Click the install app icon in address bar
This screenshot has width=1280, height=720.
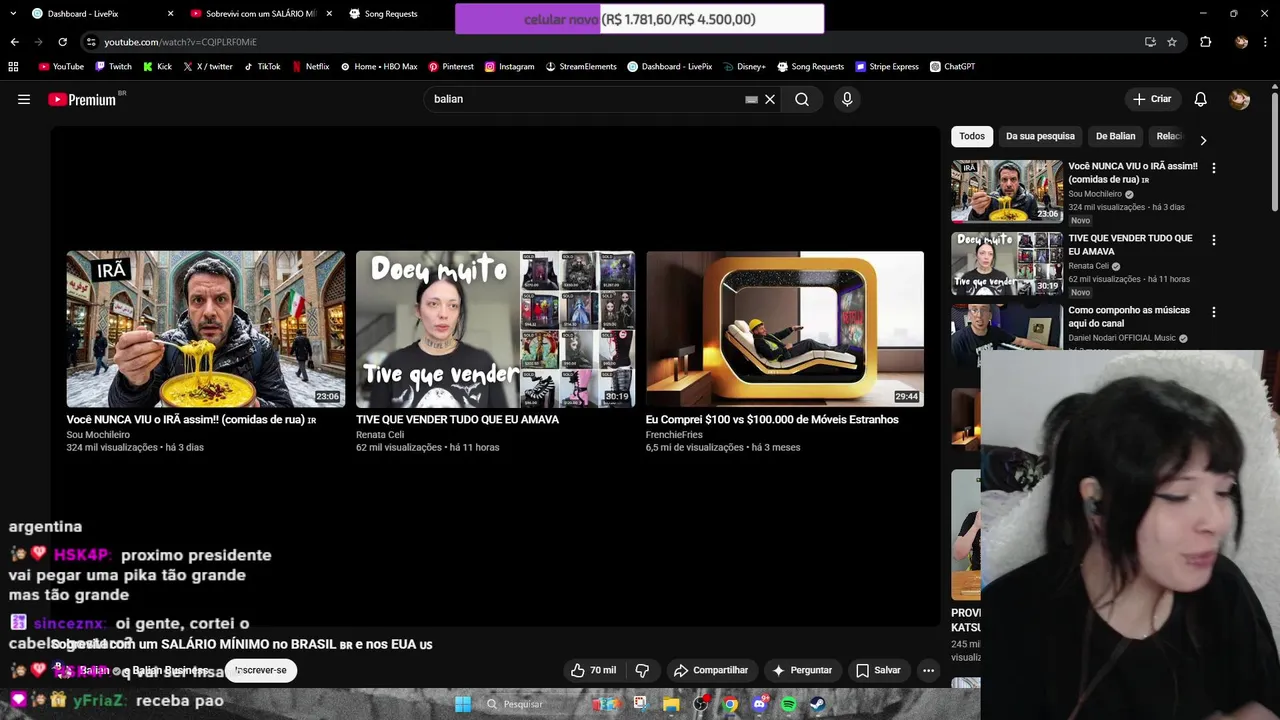1150,42
